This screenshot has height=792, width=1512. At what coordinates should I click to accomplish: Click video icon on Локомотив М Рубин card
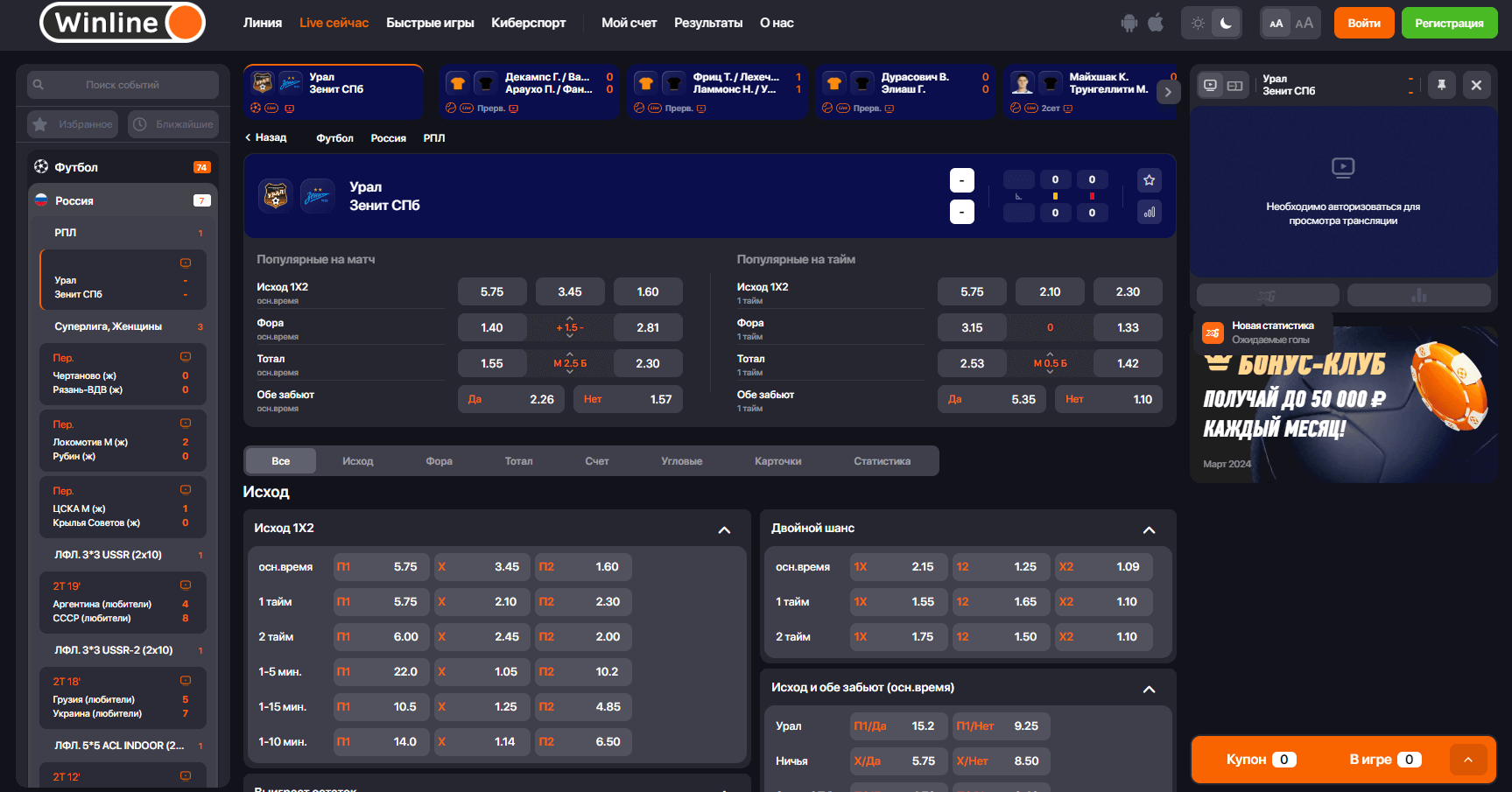[x=186, y=424]
